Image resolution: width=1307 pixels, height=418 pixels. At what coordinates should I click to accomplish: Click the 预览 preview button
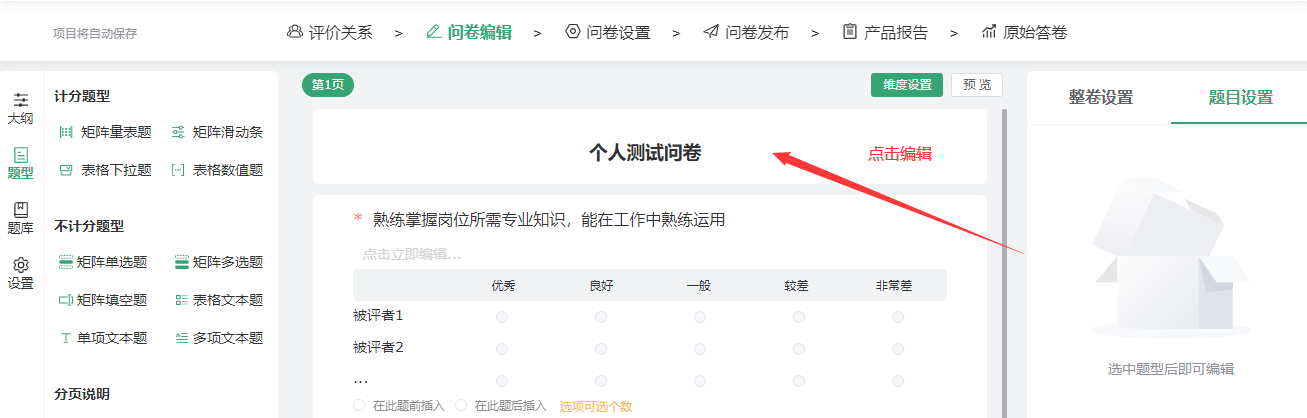[x=976, y=85]
